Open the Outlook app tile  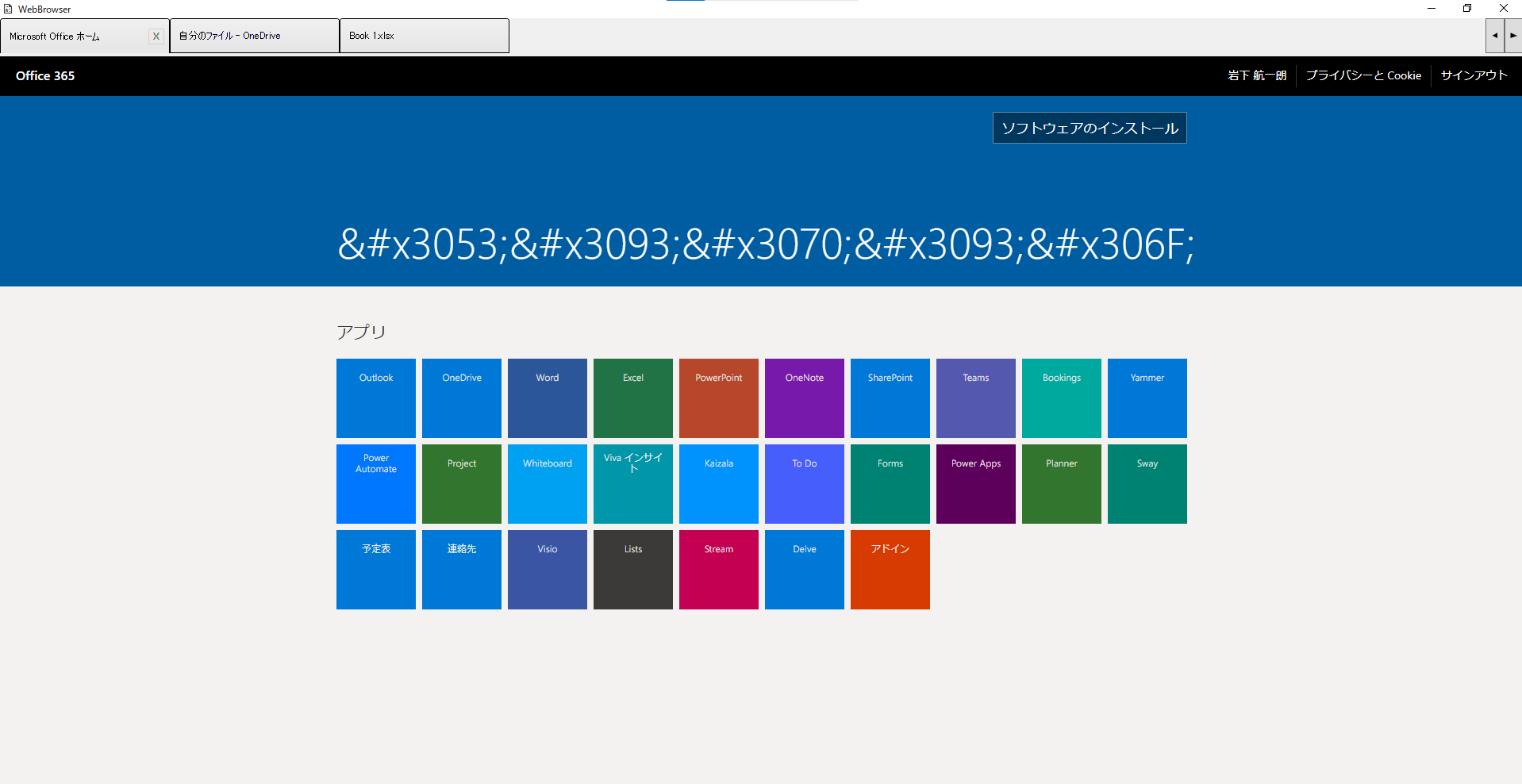[x=376, y=398]
